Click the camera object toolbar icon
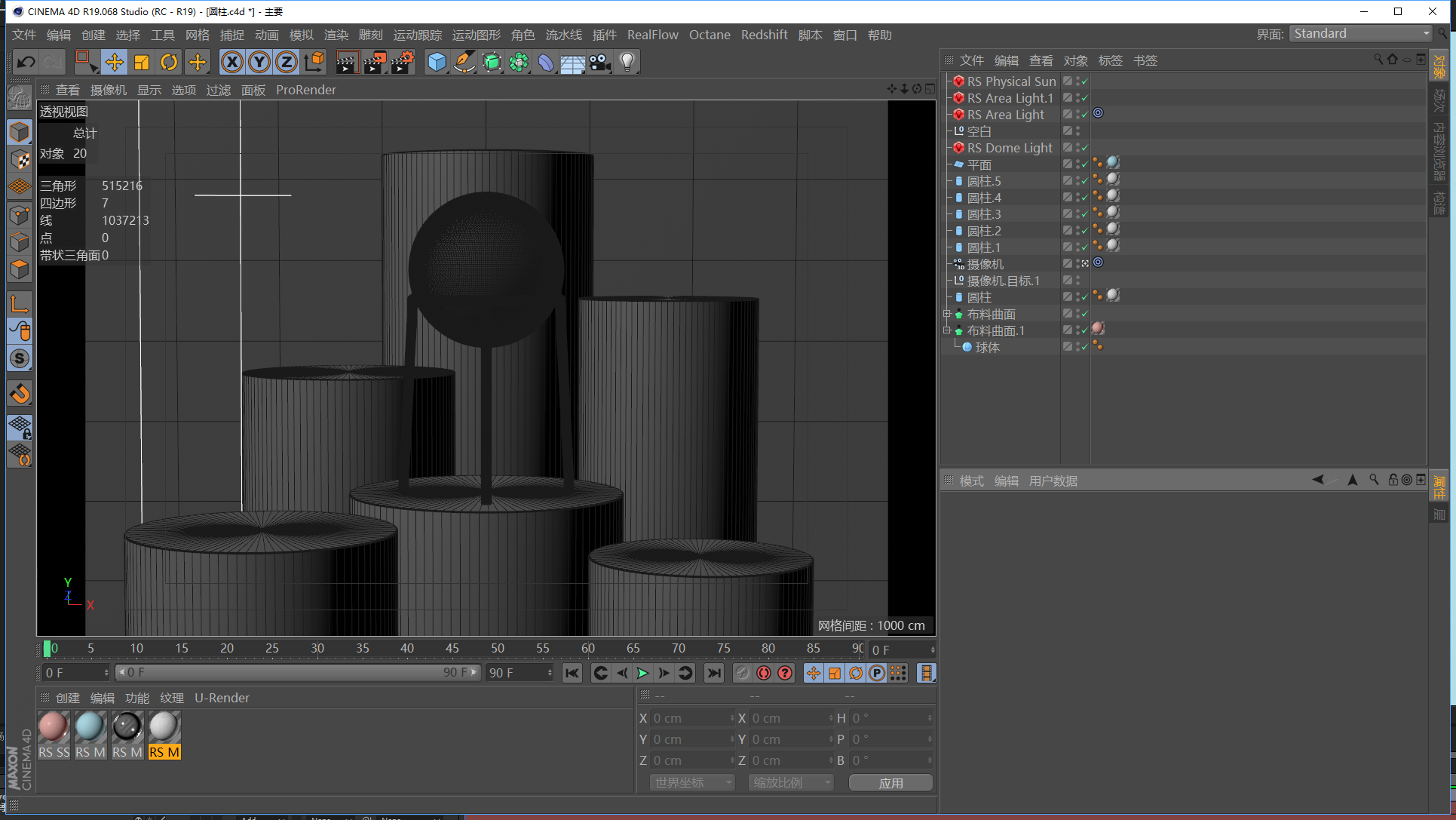Screen dimensions: 1456x820 coord(599,62)
